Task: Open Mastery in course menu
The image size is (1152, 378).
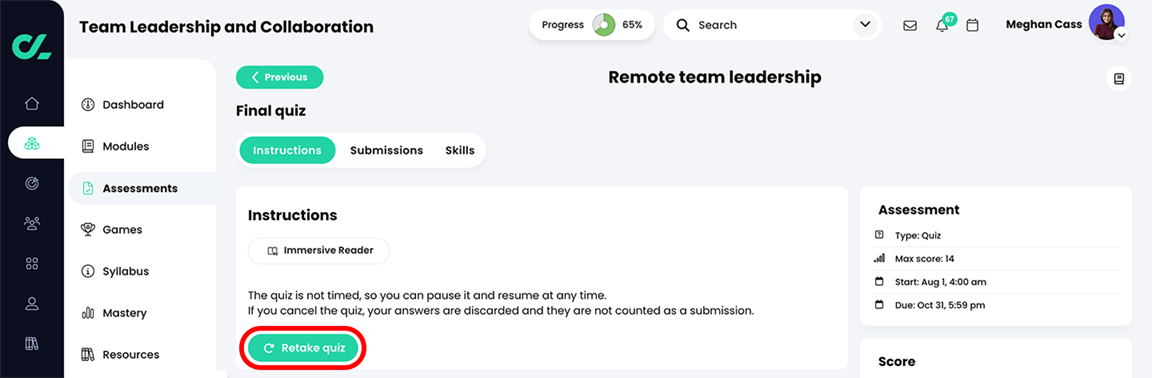Action: [x=114, y=313]
